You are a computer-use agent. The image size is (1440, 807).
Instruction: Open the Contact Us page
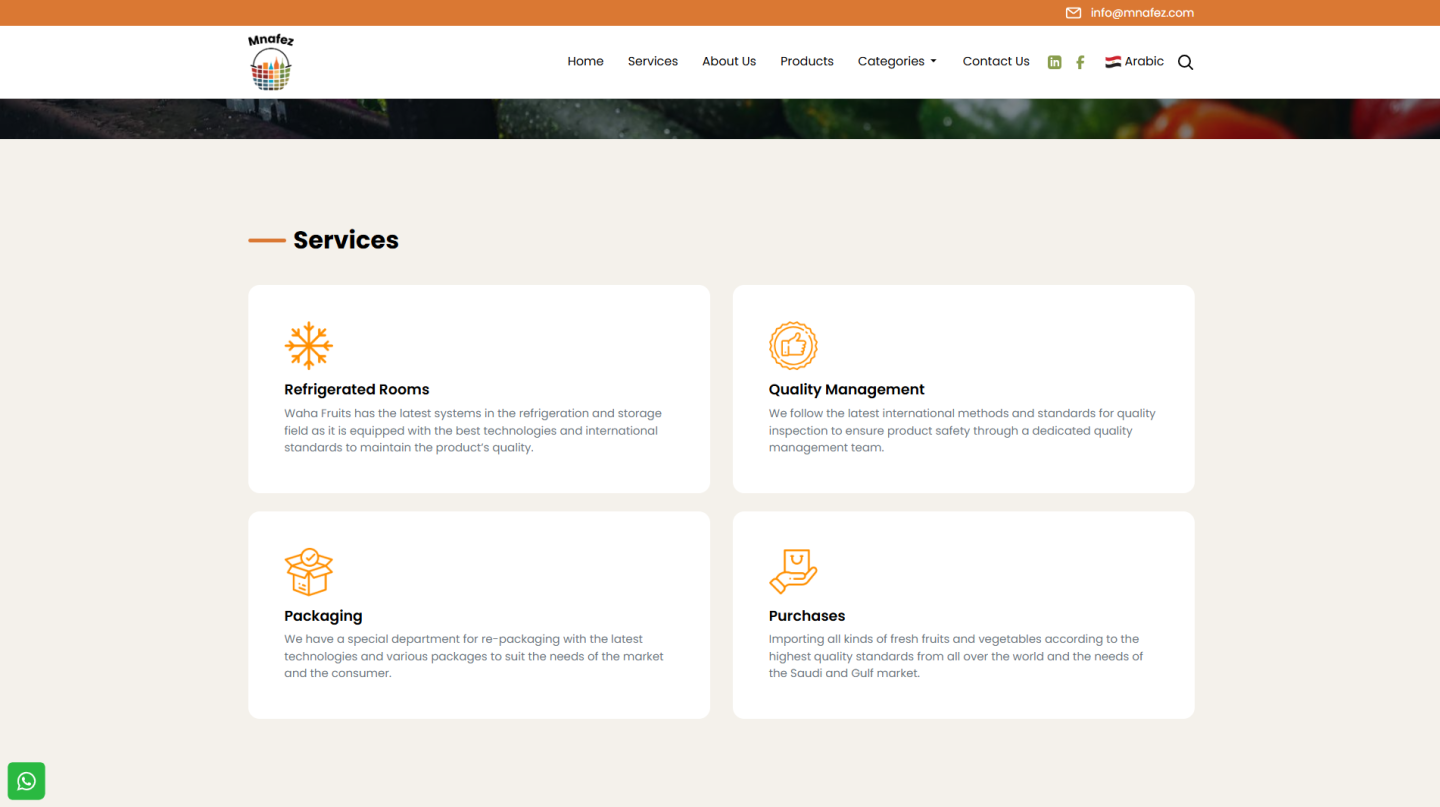(x=995, y=62)
